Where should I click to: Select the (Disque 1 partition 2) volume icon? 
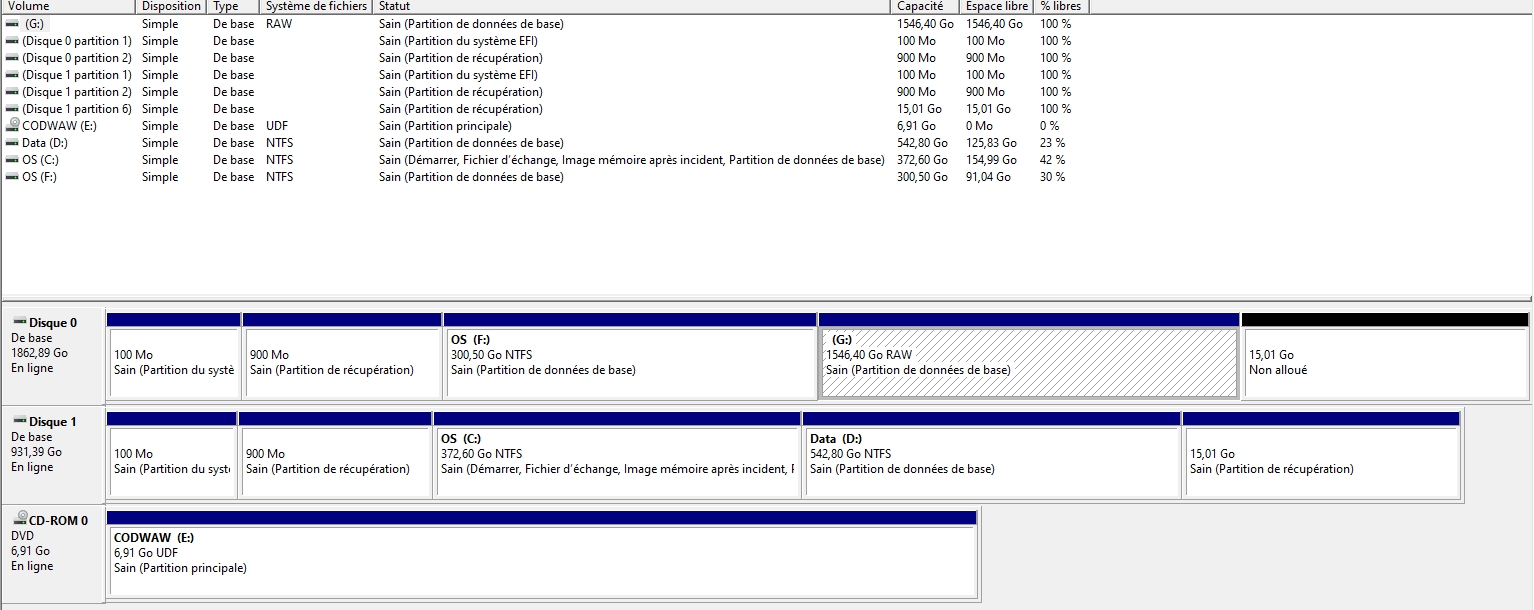pyautogui.click(x=12, y=92)
